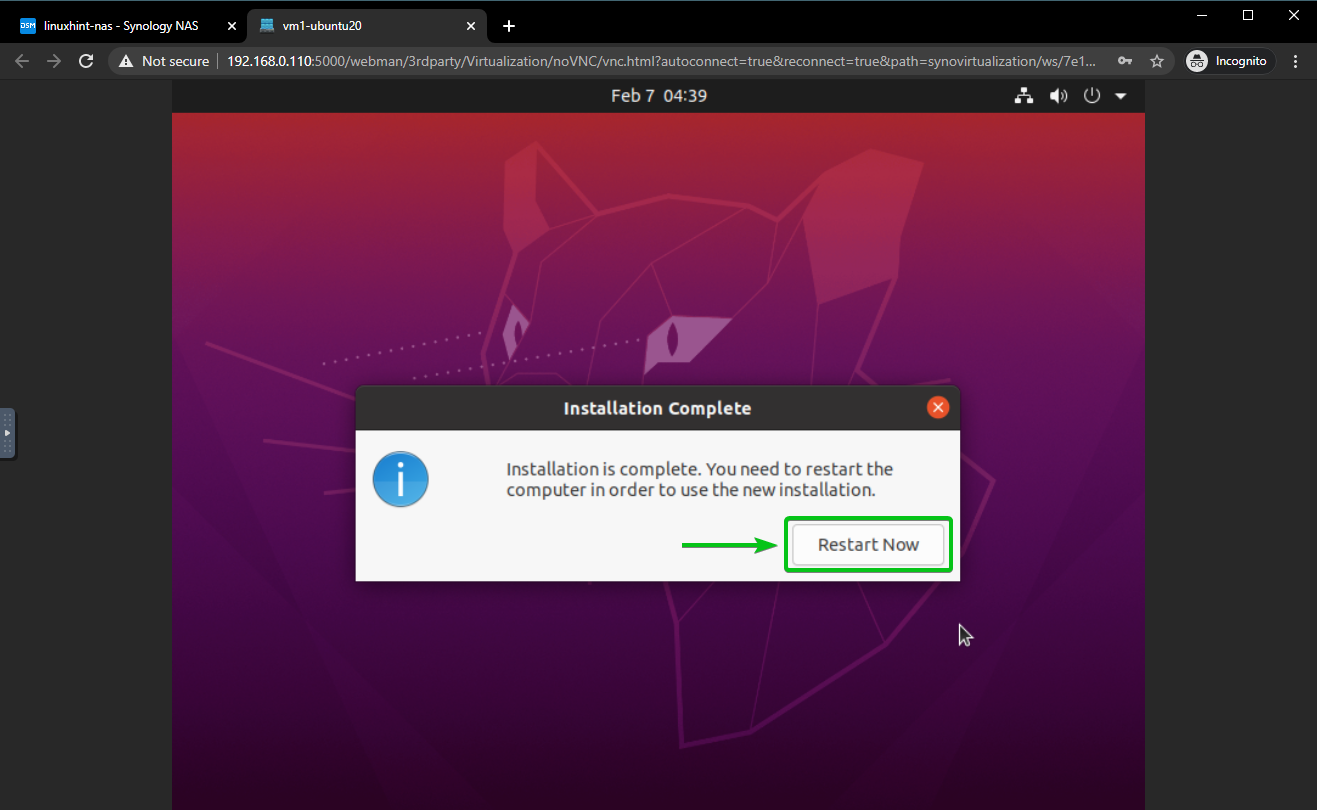This screenshot has height=810, width=1317.
Task: Switch to the linuxhint-nas Synology NAS tab
Action: point(124,26)
